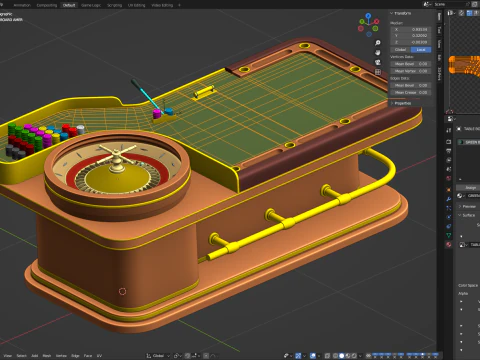This screenshot has height=360, width=480.
Task: Click the Assign material button
Action: pyautogui.click(x=468, y=188)
